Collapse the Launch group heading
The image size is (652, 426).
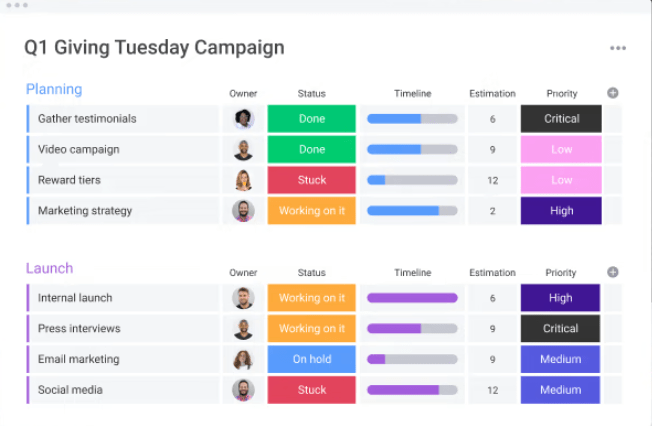[49, 268]
